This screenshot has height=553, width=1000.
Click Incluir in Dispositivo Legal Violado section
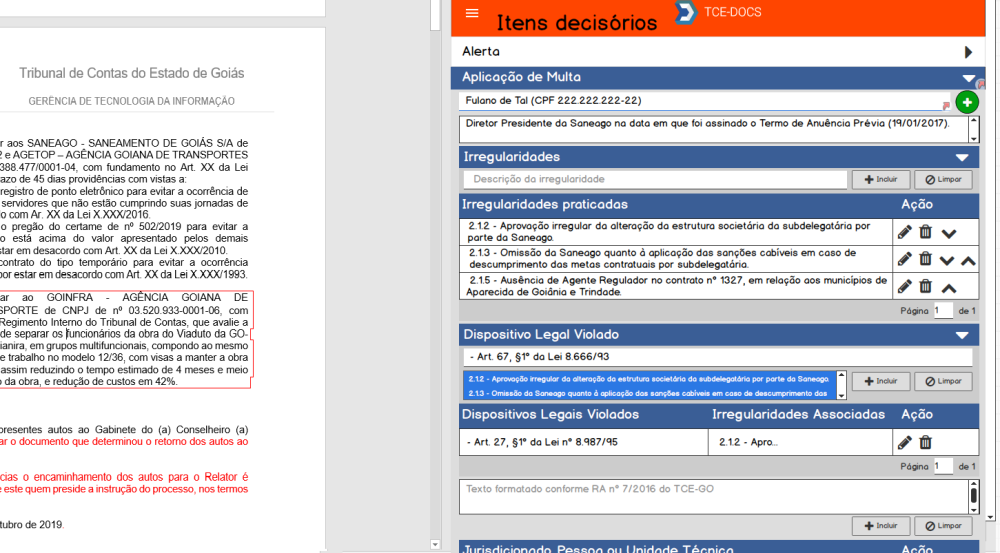pyautogui.click(x=880, y=381)
